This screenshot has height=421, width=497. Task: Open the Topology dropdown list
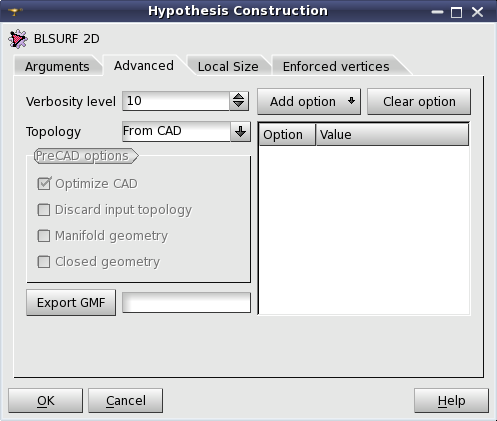[x=186, y=132]
